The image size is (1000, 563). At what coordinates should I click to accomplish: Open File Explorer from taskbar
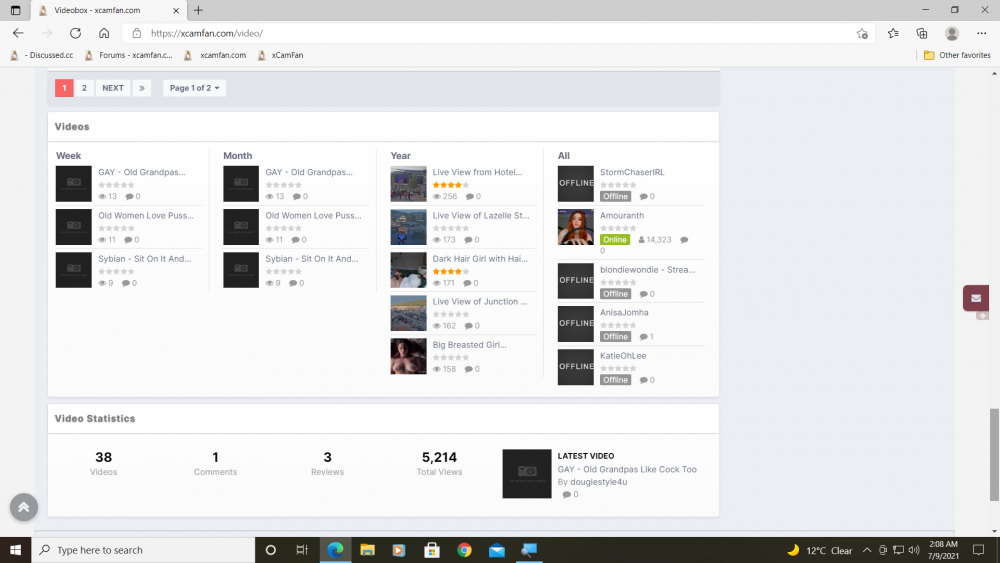tap(367, 550)
